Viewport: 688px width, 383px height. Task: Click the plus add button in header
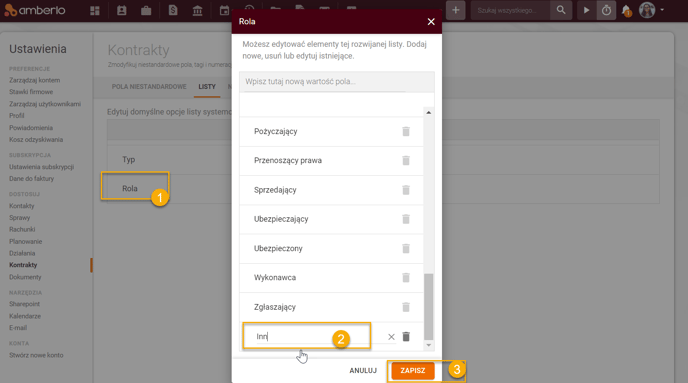(x=455, y=10)
